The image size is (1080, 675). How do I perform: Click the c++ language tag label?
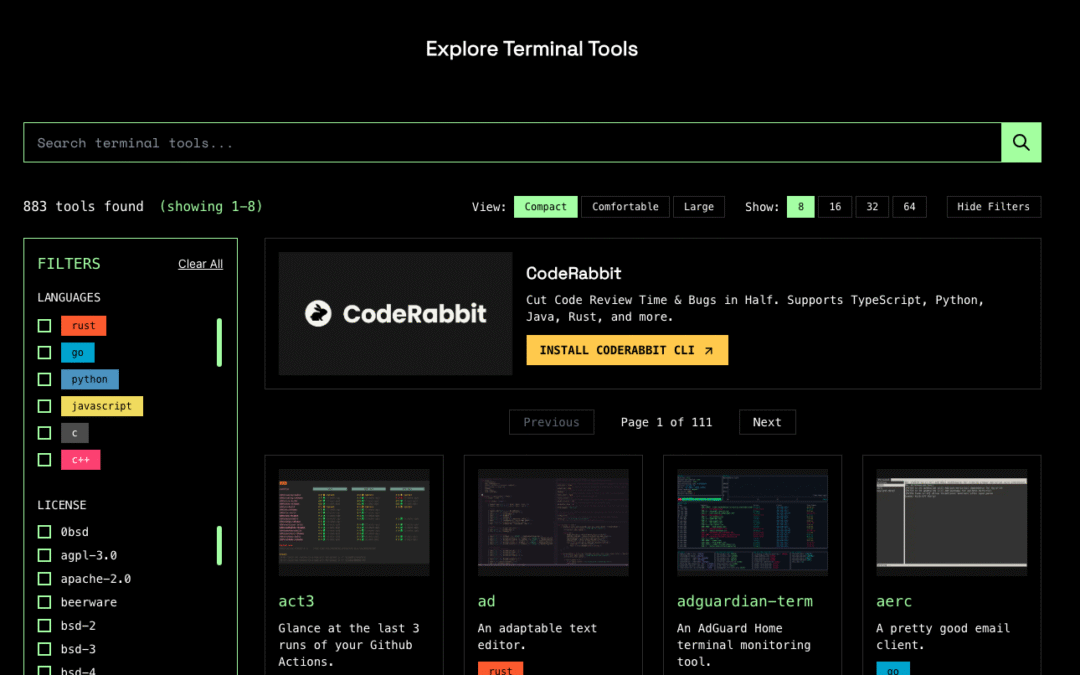[81, 460]
